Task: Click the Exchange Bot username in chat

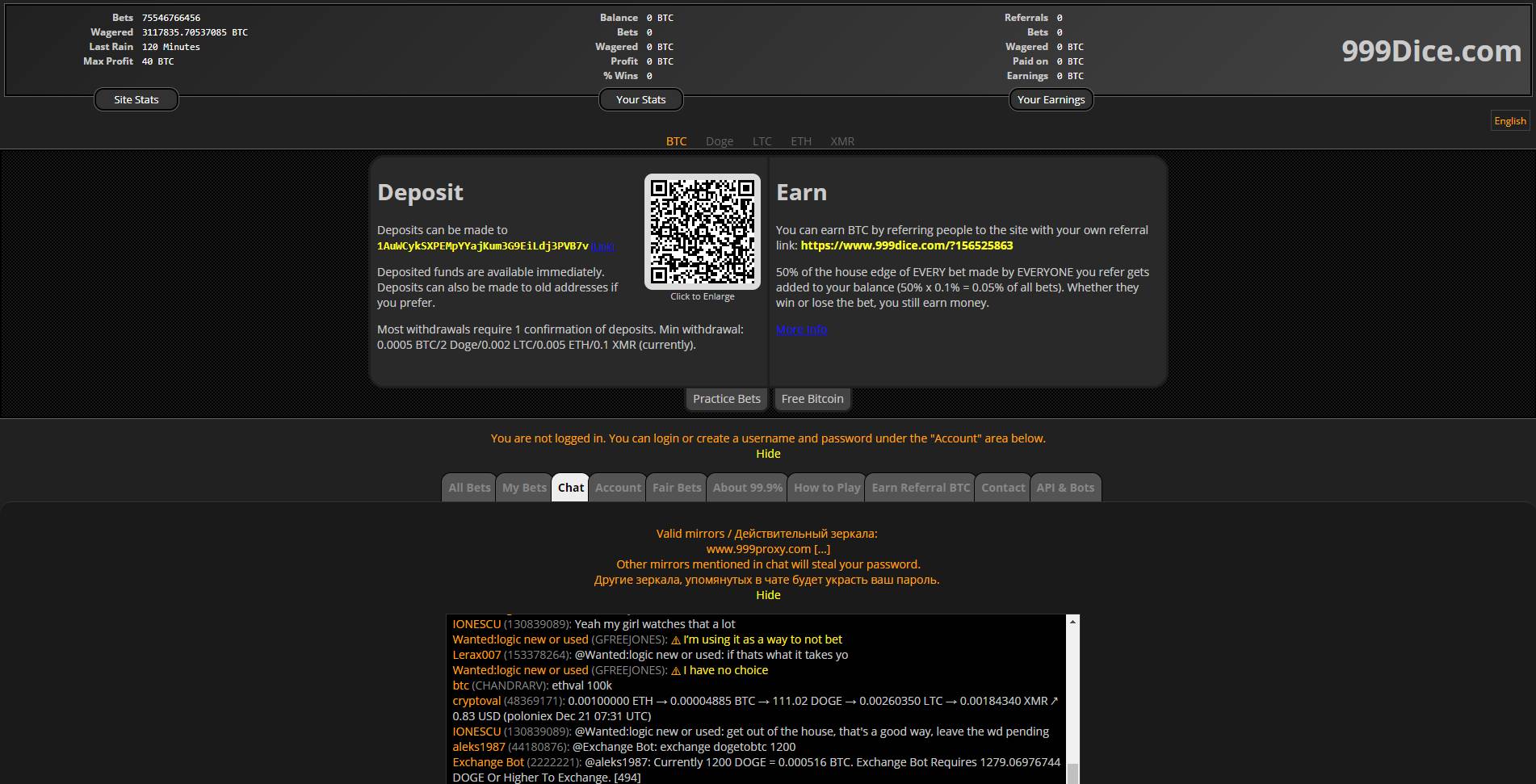Action: point(489,762)
